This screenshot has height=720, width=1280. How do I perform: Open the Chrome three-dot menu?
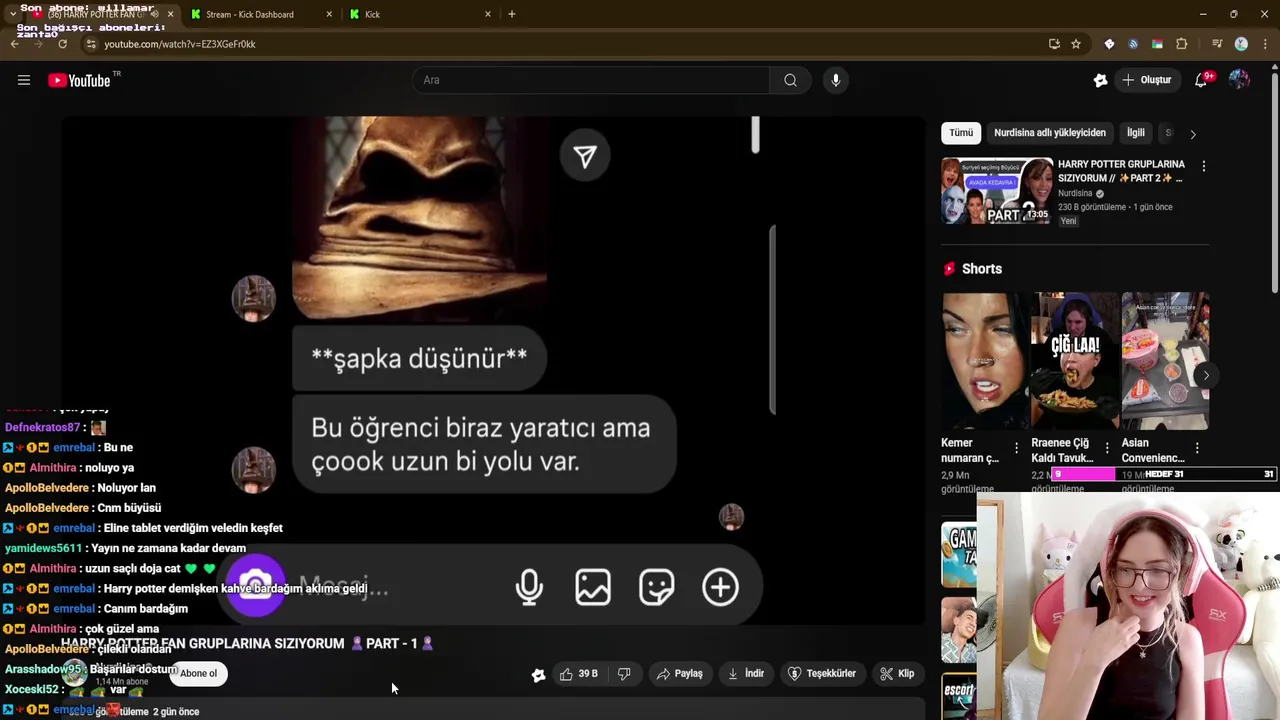click(1265, 44)
